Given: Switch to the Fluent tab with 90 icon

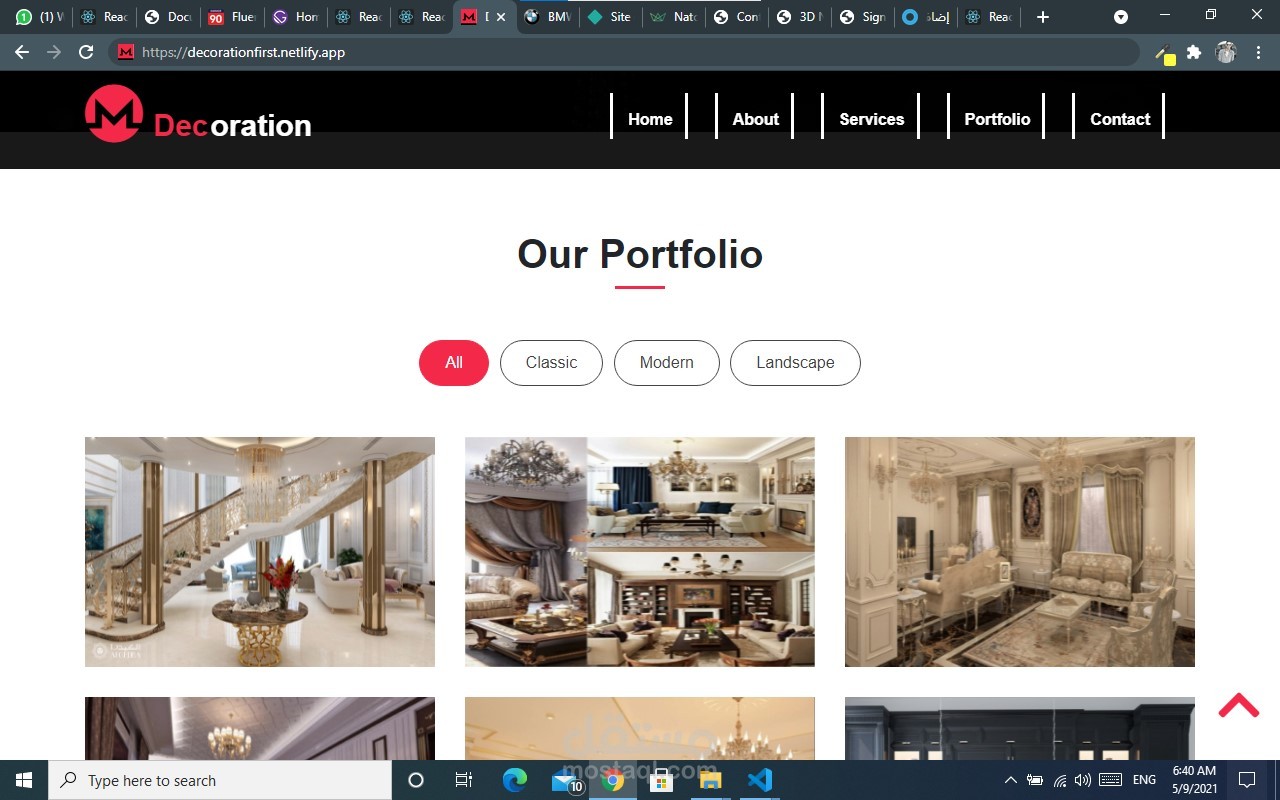Looking at the screenshot, I should pyautogui.click(x=231, y=17).
